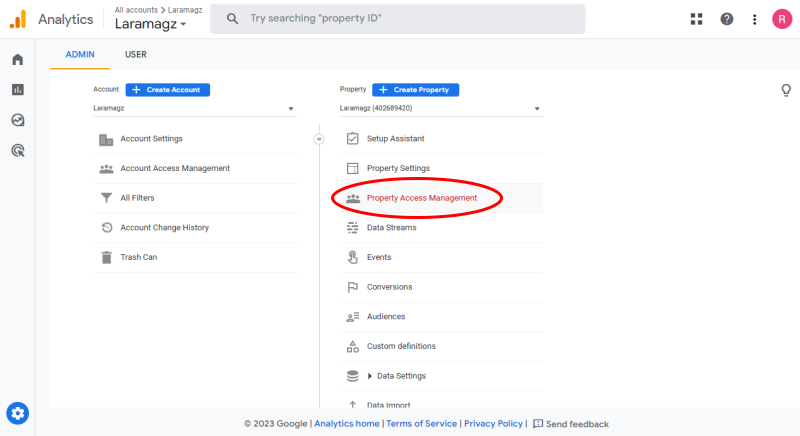Click the Send feedback icon
Image resolution: width=800 pixels, height=436 pixels.
(538, 424)
